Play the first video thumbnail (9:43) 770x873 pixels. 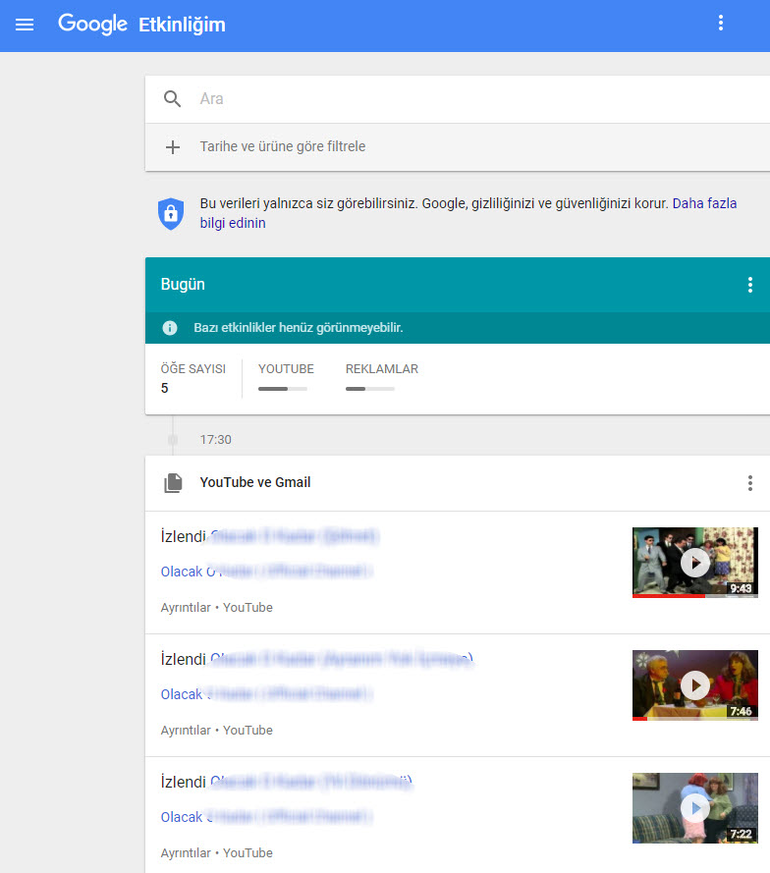click(694, 562)
